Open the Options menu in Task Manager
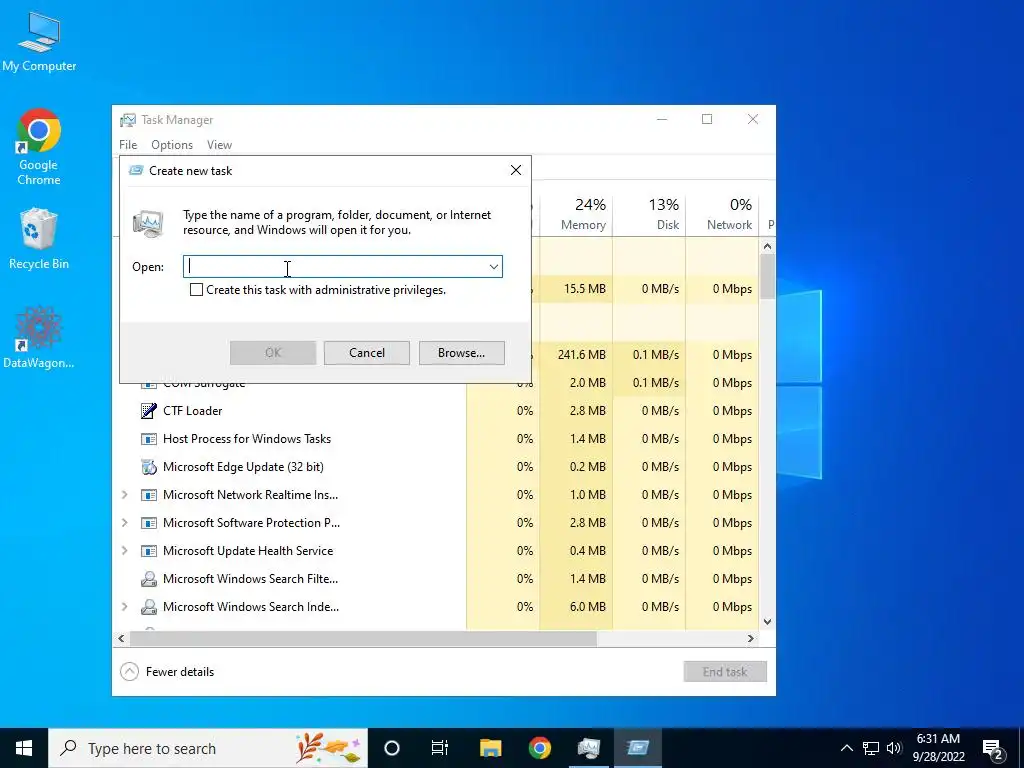 coord(172,145)
